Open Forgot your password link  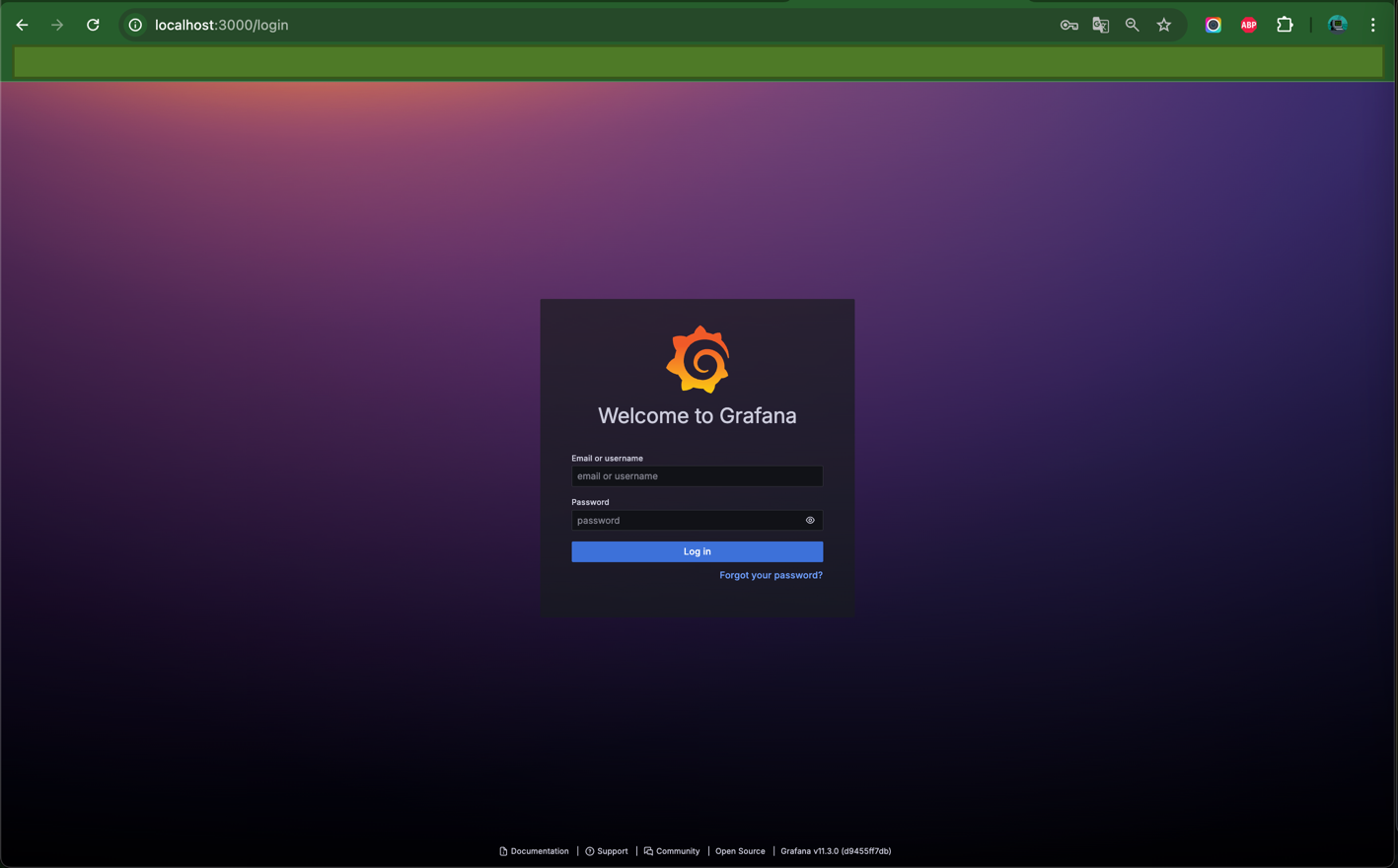tap(771, 575)
